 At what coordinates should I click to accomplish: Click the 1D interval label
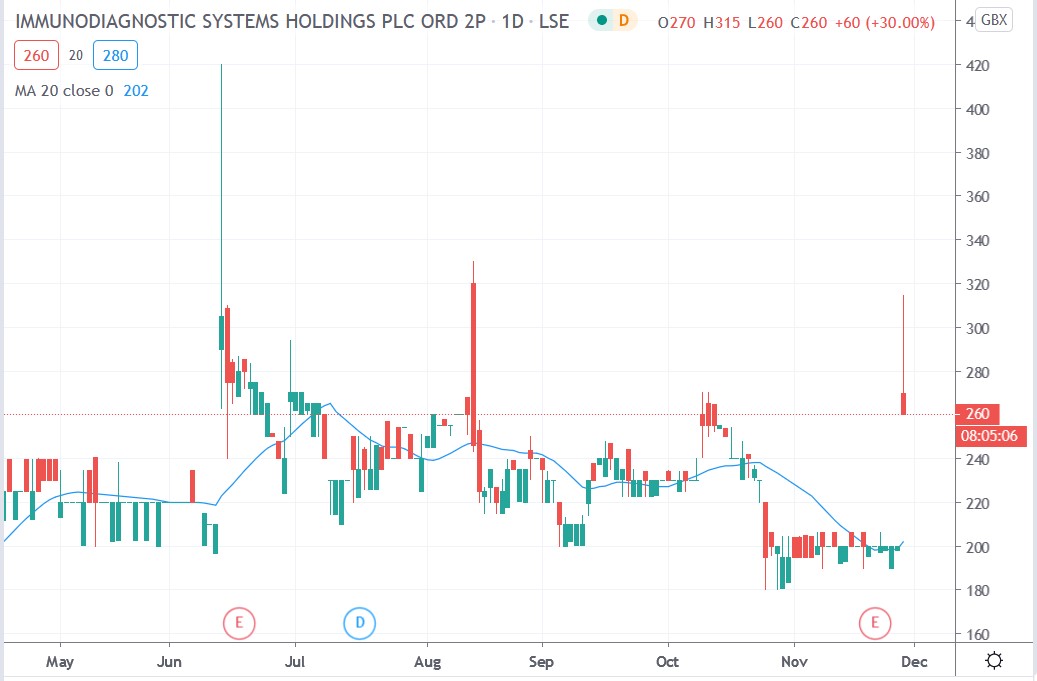click(x=513, y=21)
